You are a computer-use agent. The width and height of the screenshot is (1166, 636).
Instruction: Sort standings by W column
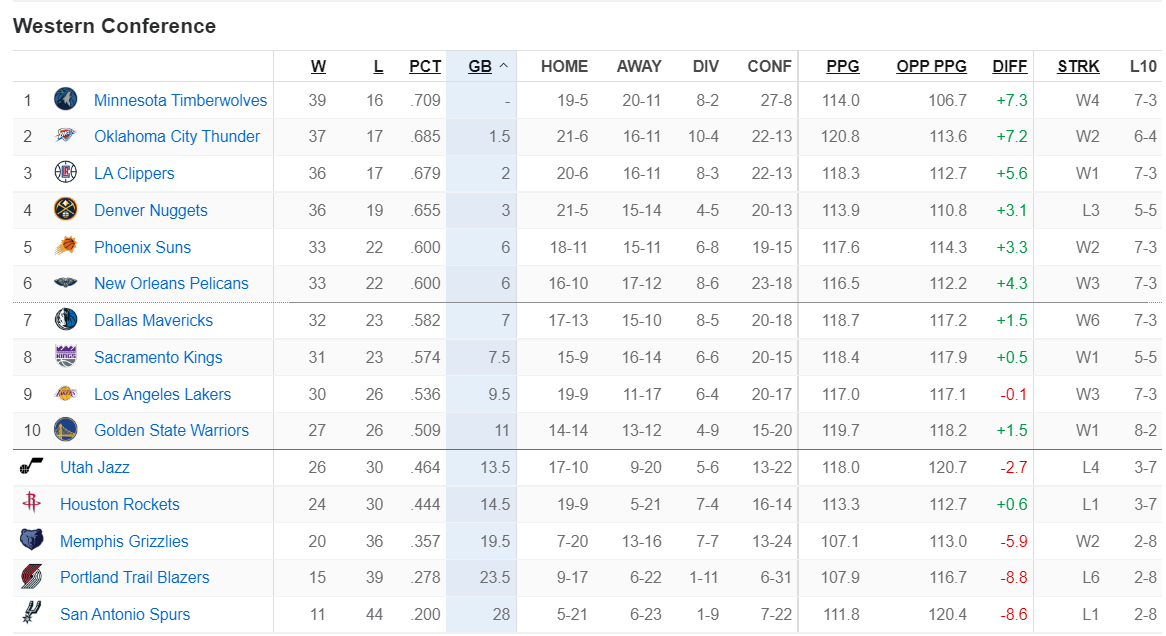[x=318, y=66]
